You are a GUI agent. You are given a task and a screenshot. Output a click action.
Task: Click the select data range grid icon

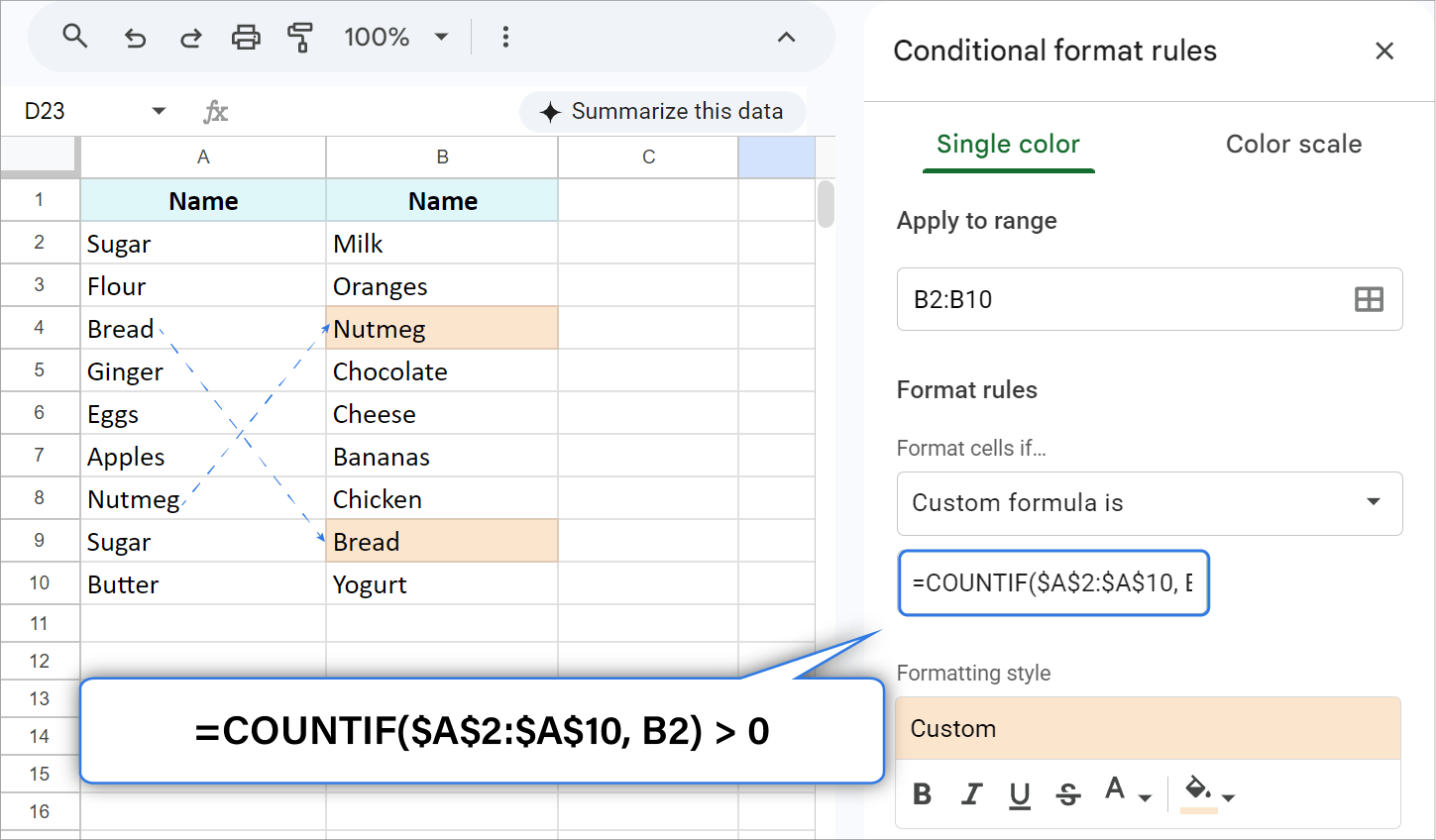[1369, 299]
